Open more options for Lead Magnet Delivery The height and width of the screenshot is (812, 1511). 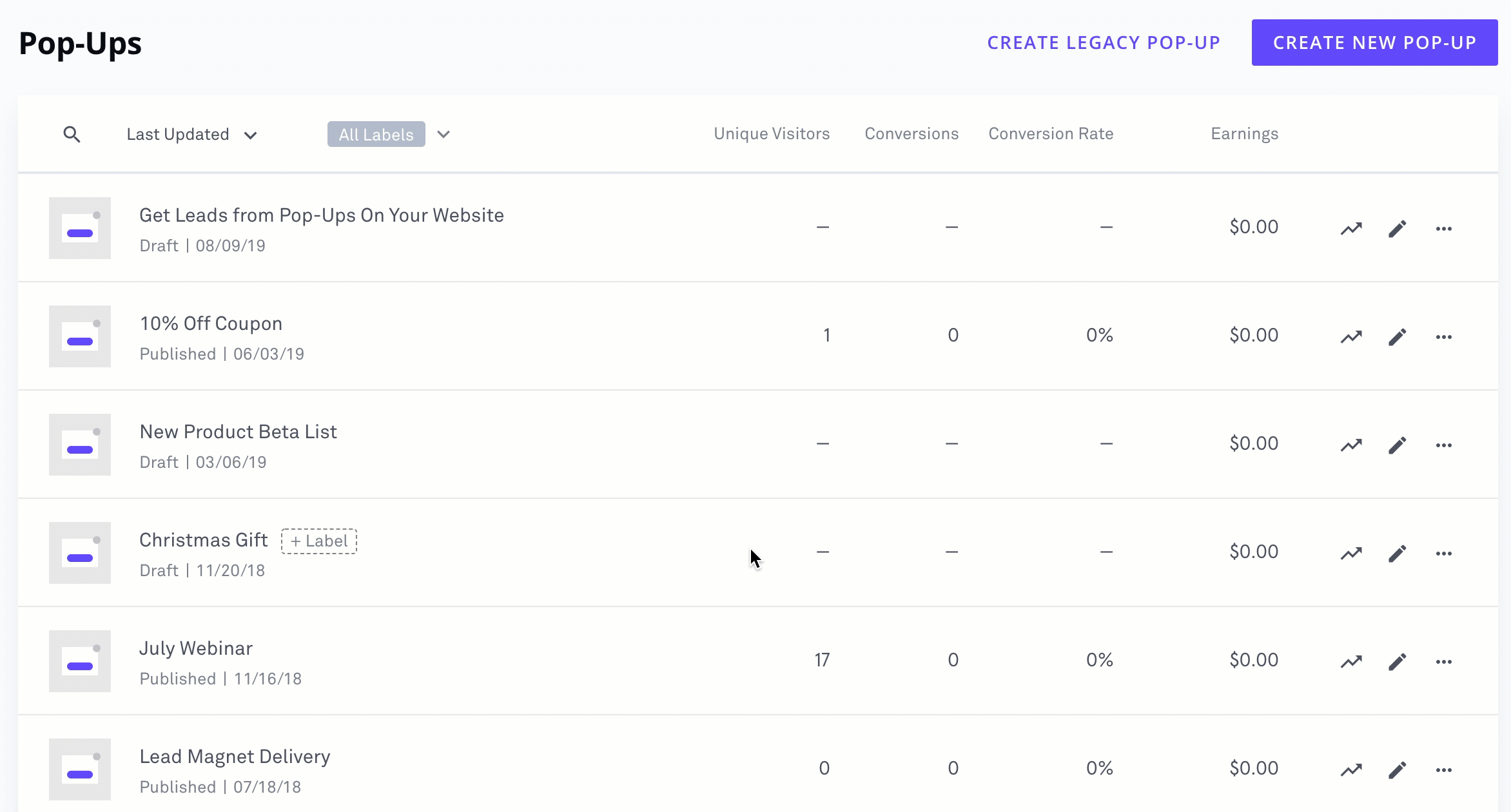tap(1444, 769)
